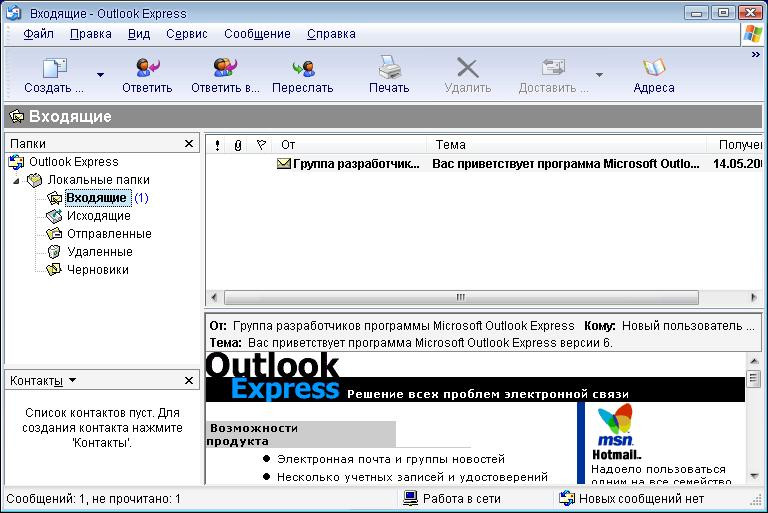Collapse the Локальные папки tree node
Image resolution: width=768 pixels, height=513 pixels.
click(15, 180)
